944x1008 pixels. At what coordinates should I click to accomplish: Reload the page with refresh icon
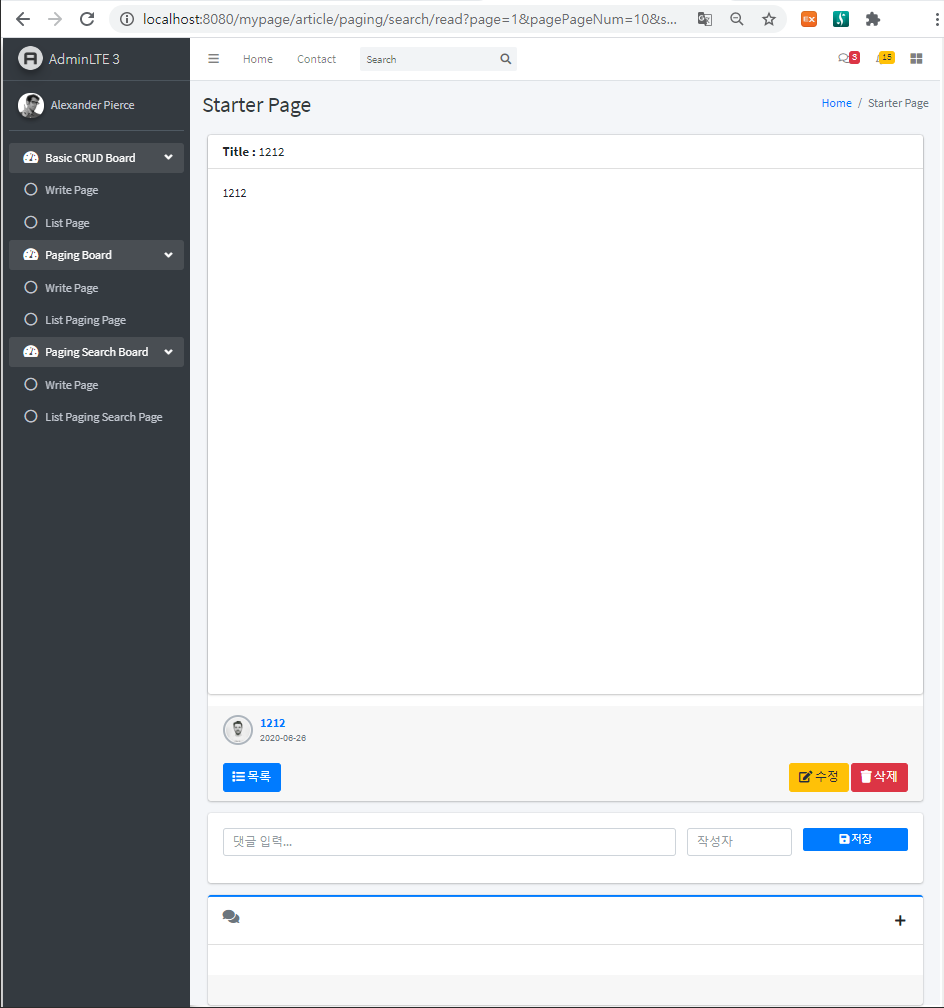87,19
